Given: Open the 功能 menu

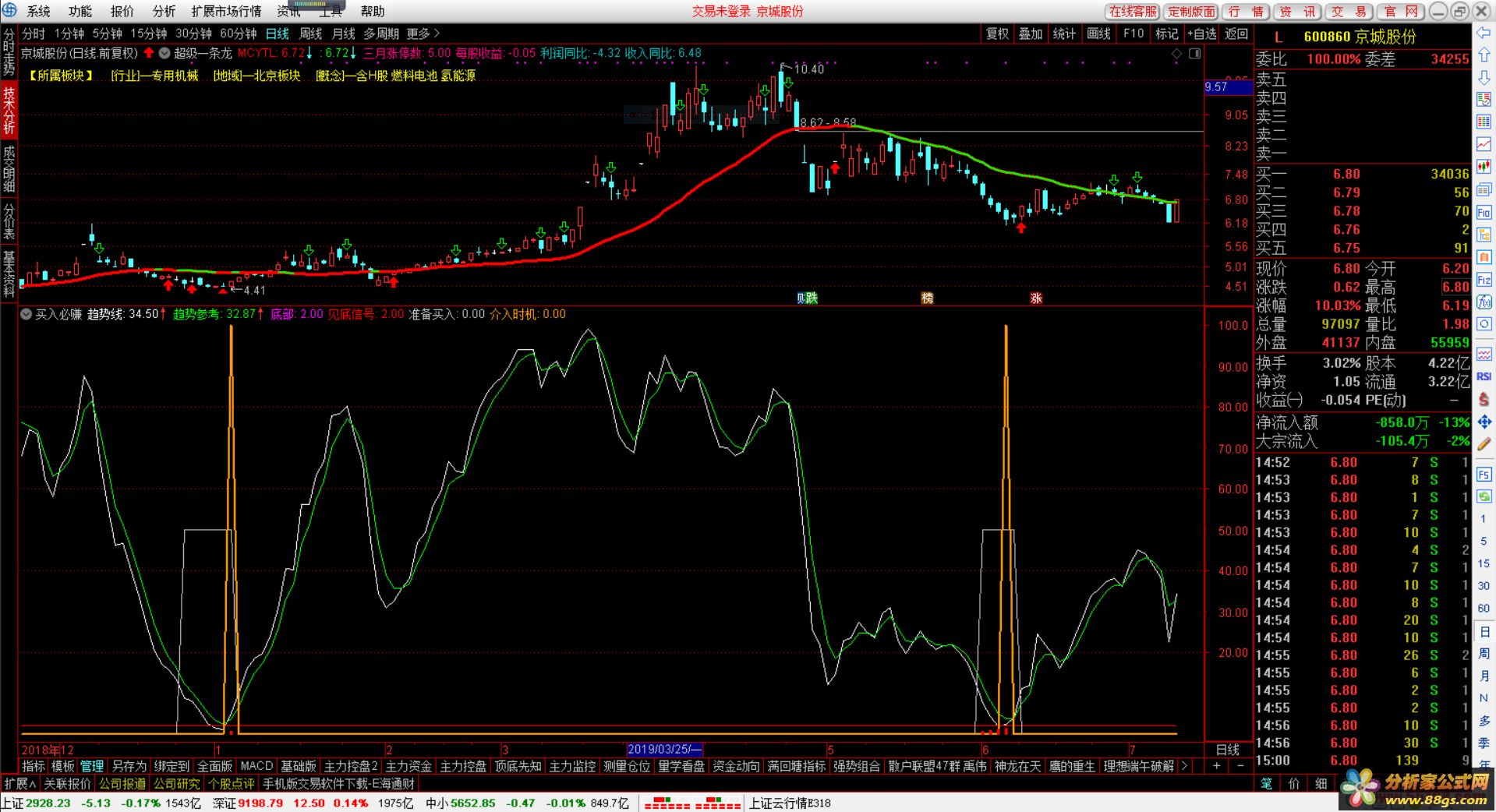Looking at the screenshot, I should [x=80, y=11].
